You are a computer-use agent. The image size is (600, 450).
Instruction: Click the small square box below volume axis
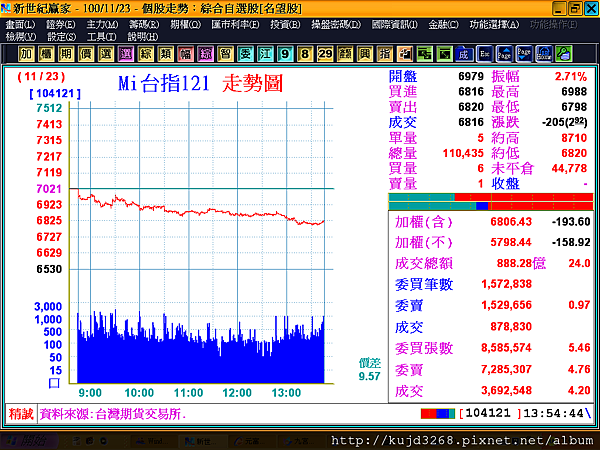coord(54,383)
